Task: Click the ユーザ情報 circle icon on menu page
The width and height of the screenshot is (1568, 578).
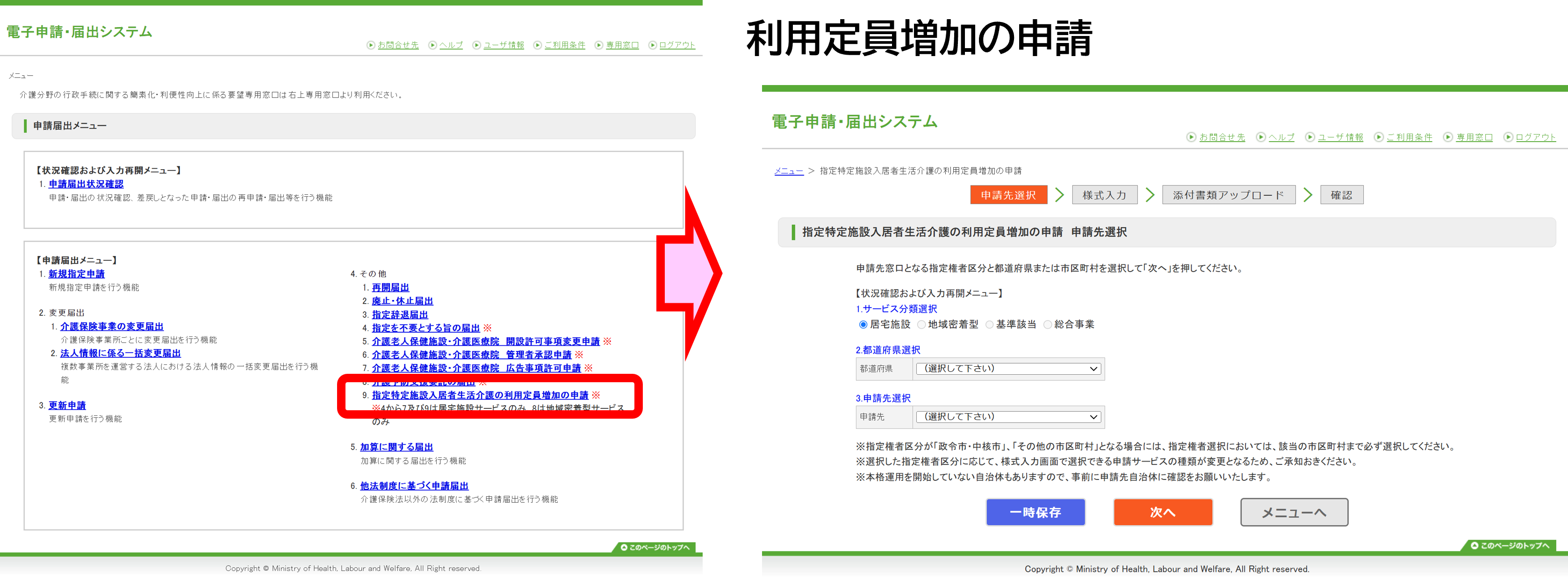Action: (477, 45)
